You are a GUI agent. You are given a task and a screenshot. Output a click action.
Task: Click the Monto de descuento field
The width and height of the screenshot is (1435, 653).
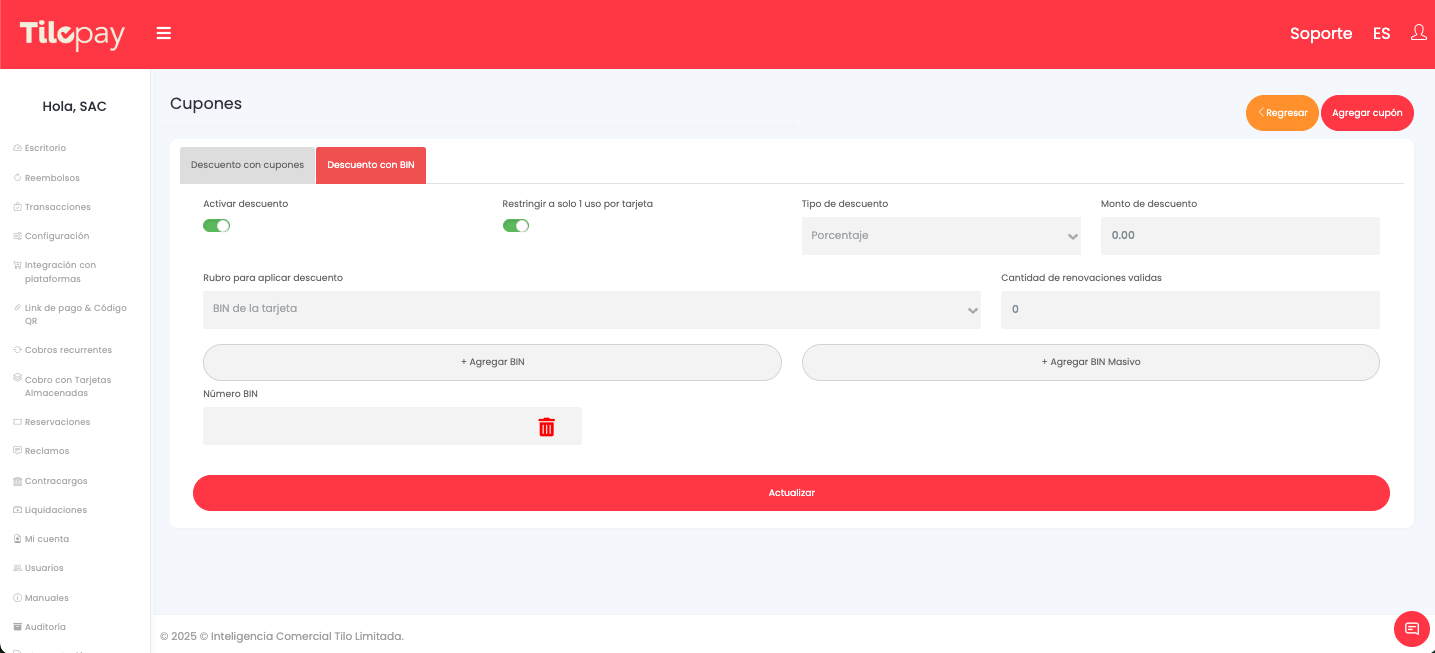(x=1239, y=236)
